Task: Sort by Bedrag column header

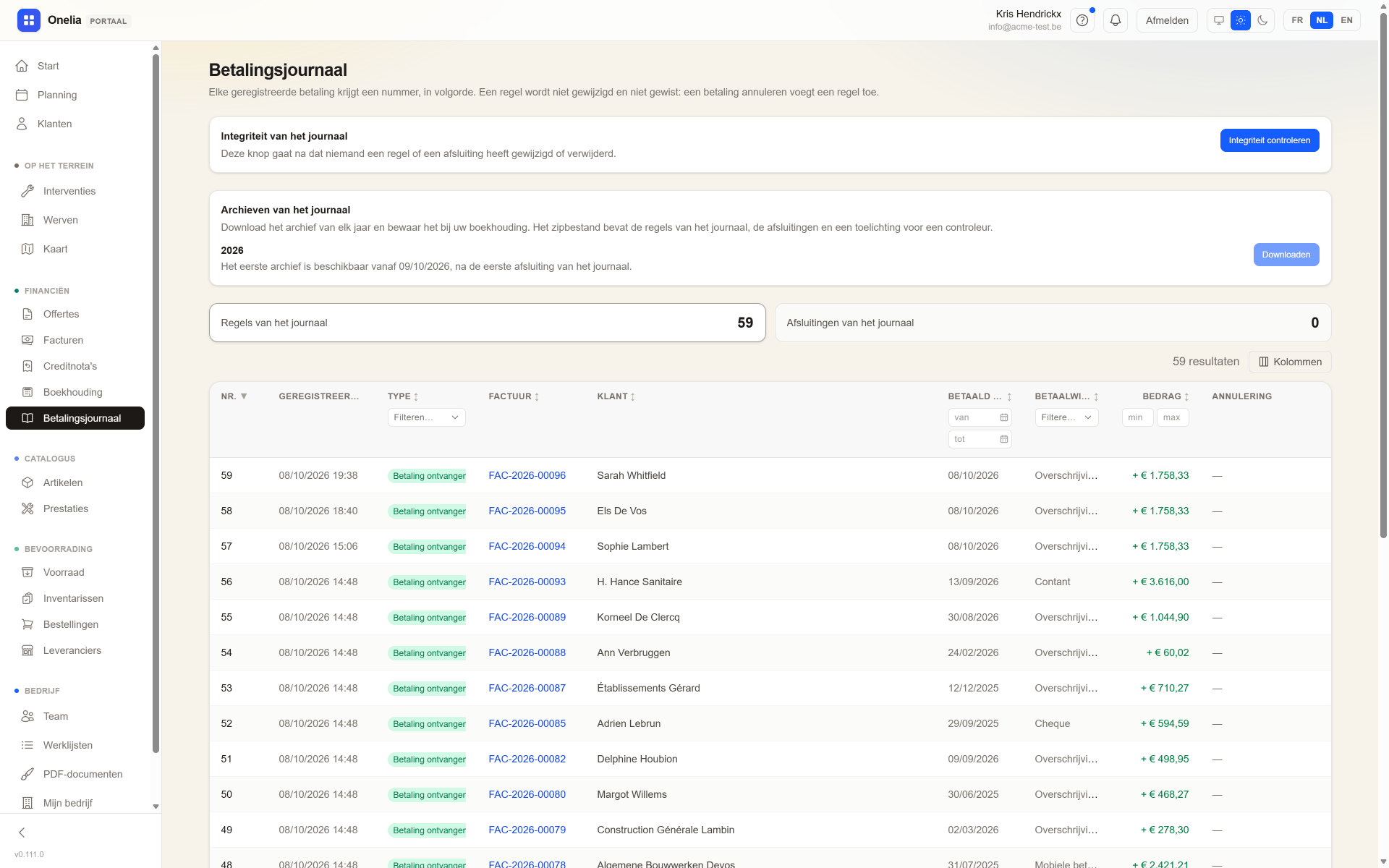Action: pos(1165,396)
